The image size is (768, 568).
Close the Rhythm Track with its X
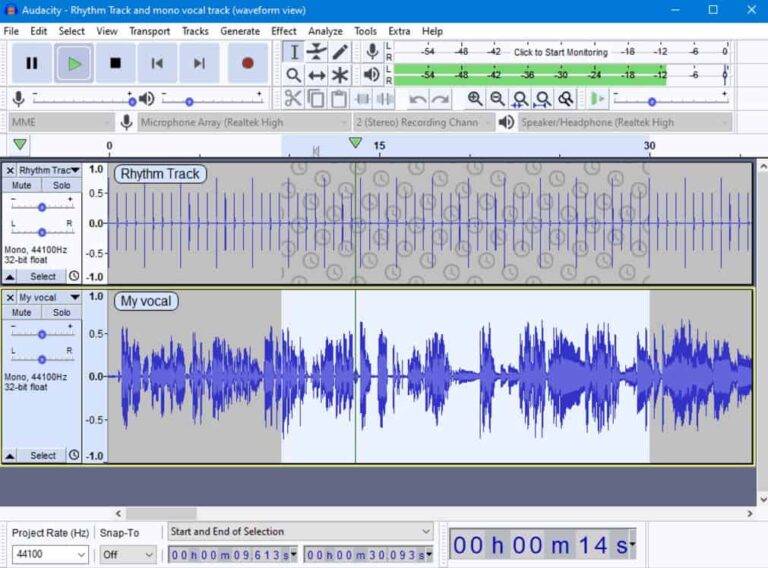click(x=10, y=170)
